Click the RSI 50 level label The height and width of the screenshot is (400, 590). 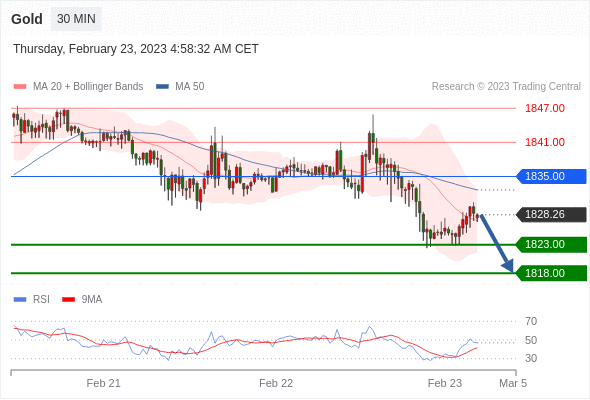(531, 340)
